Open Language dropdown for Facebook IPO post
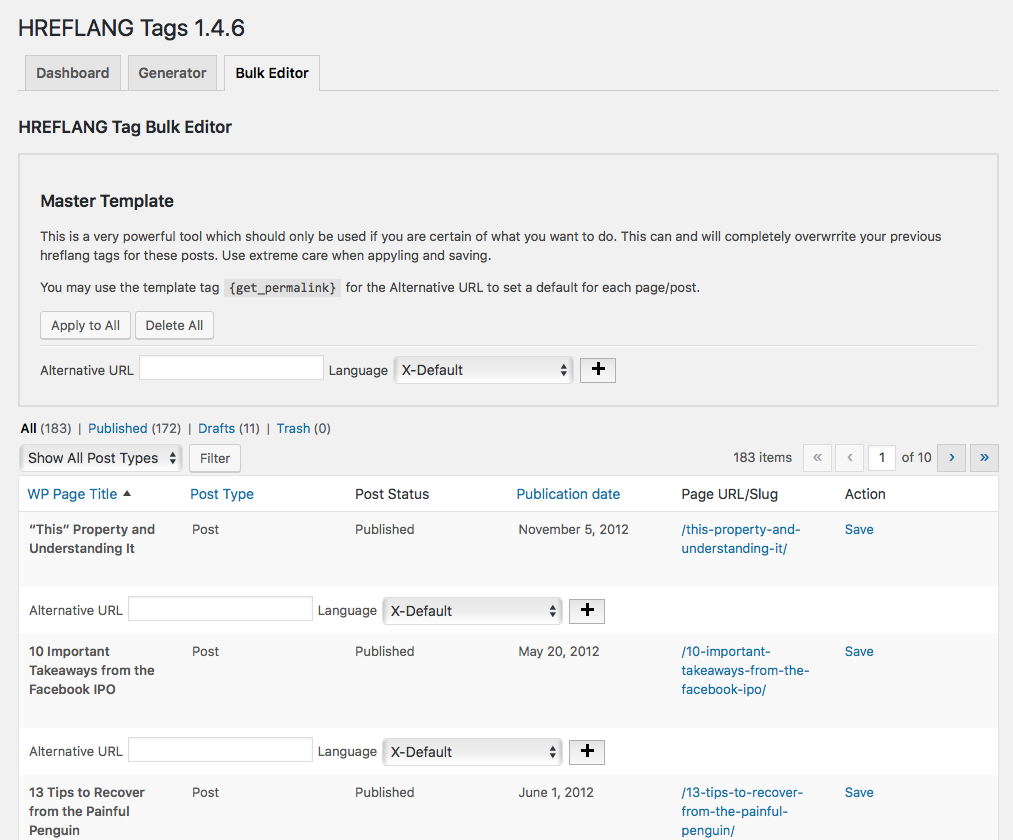This screenshot has height=840, width=1013. click(x=473, y=751)
